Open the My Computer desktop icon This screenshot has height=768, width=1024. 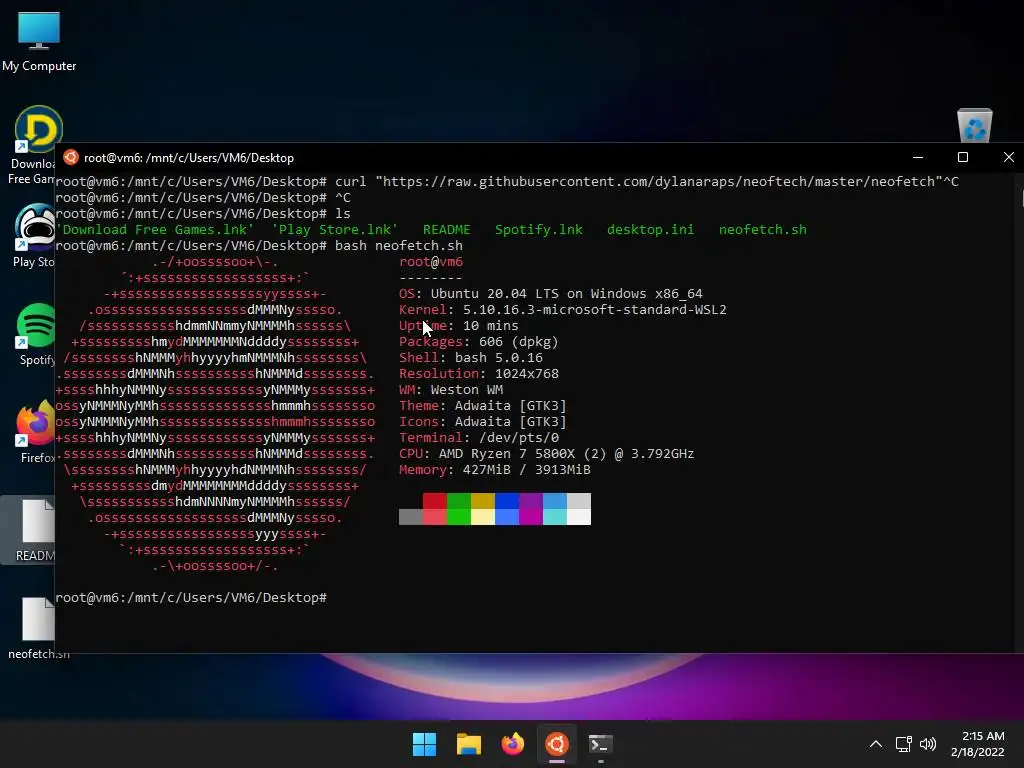[39, 41]
